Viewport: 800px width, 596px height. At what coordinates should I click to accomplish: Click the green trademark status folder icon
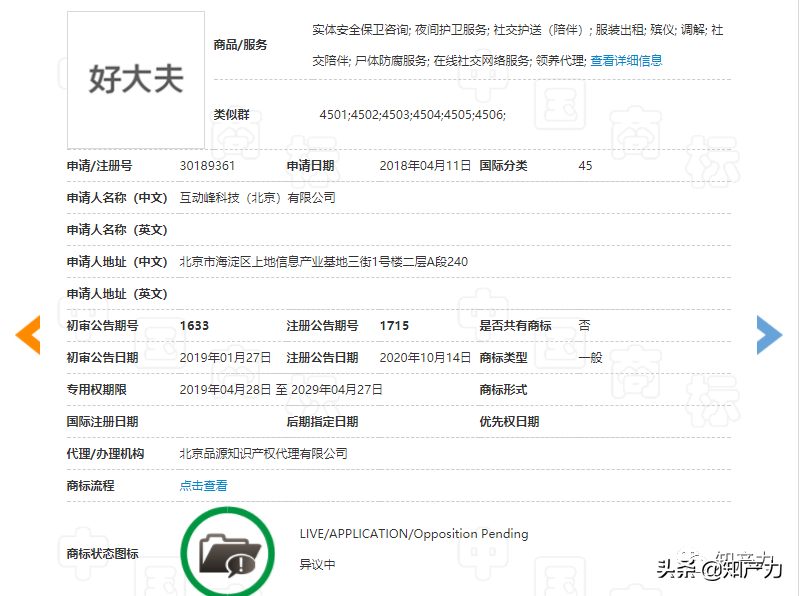point(228,552)
